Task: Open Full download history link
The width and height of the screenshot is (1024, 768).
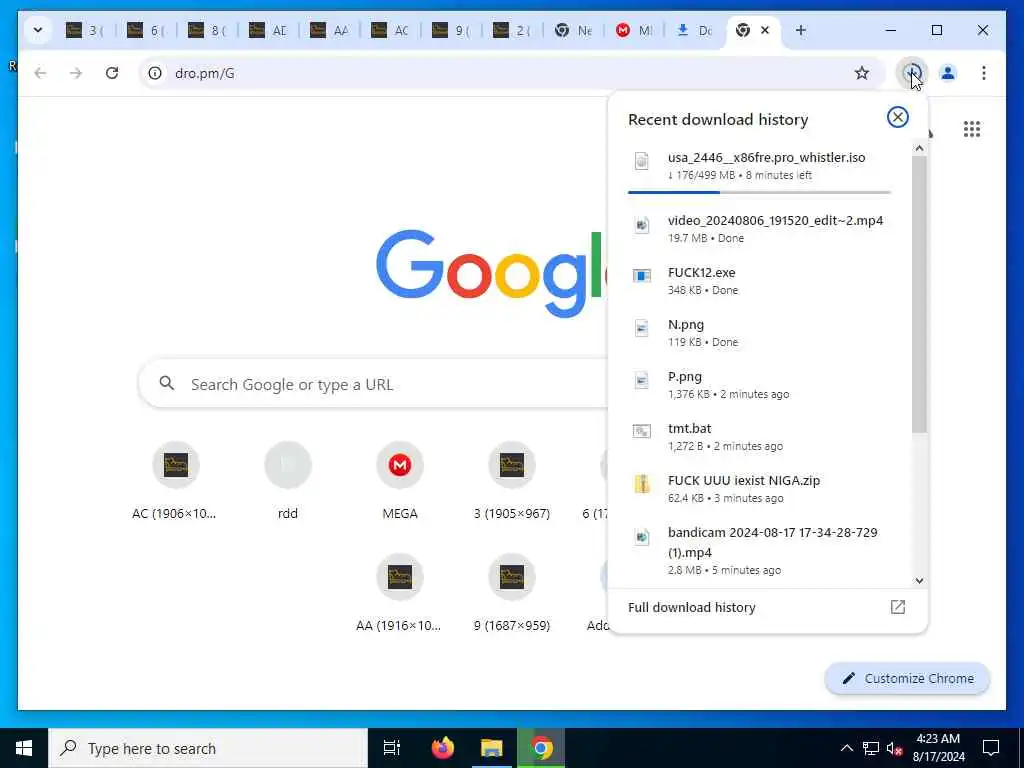Action: coord(692,607)
